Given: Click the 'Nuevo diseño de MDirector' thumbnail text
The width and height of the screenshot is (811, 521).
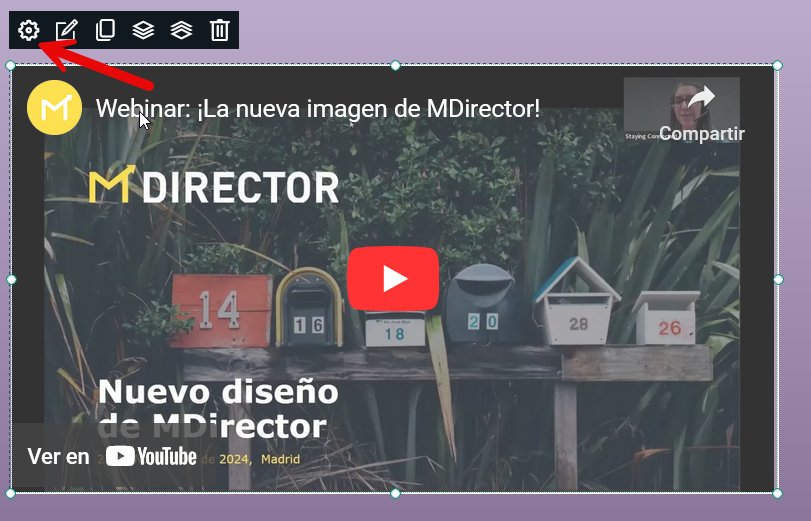Looking at the screenshot, I should point(218,409).
